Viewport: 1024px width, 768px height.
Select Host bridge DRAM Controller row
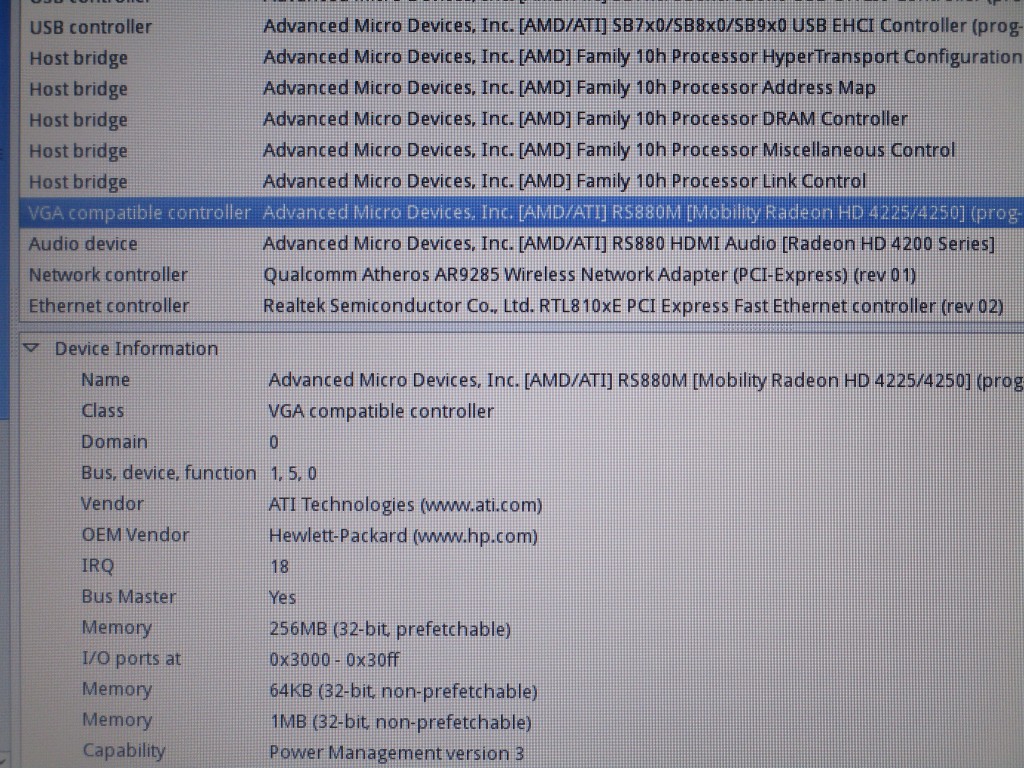pyautogui.click(x=521, y=120)
